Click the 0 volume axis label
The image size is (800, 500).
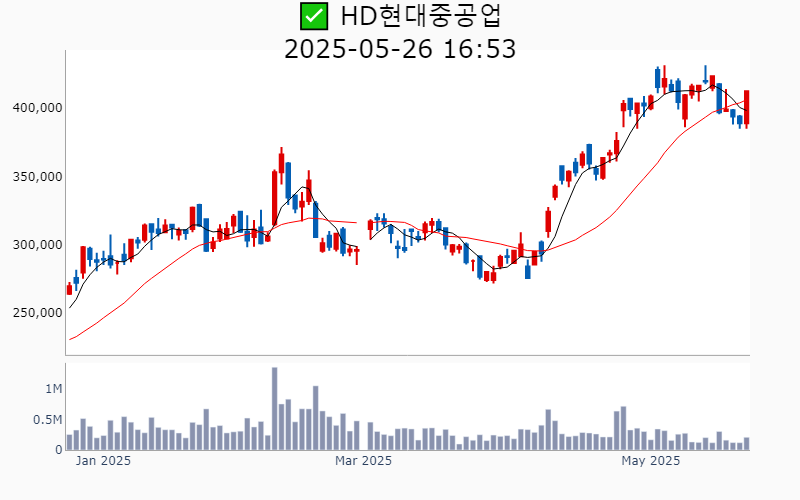tap(59, 450)
